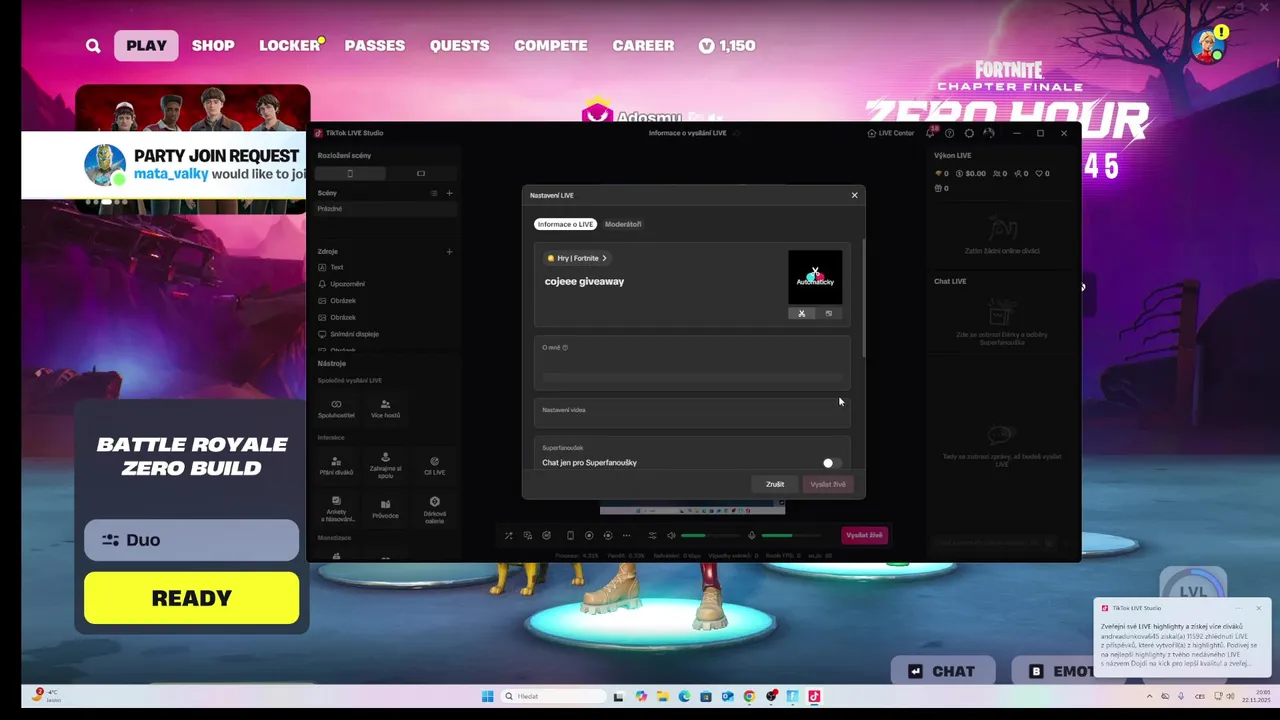The height and width of the screenshot is (720, 1280).
Task: Open the CHAT button in Fortnite
Action: point(942,671)
